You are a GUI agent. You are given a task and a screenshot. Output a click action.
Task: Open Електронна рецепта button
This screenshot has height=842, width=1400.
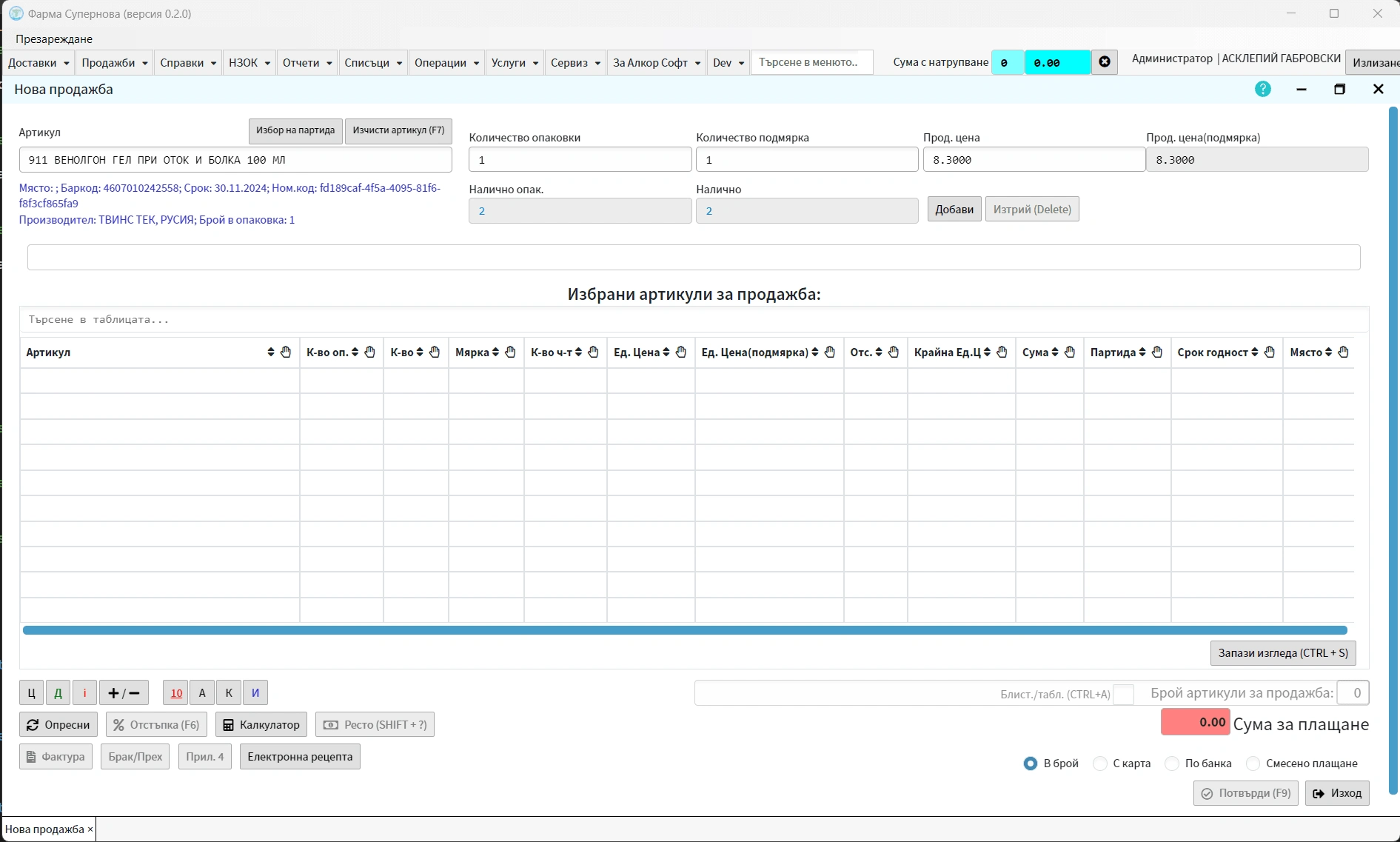300,757
